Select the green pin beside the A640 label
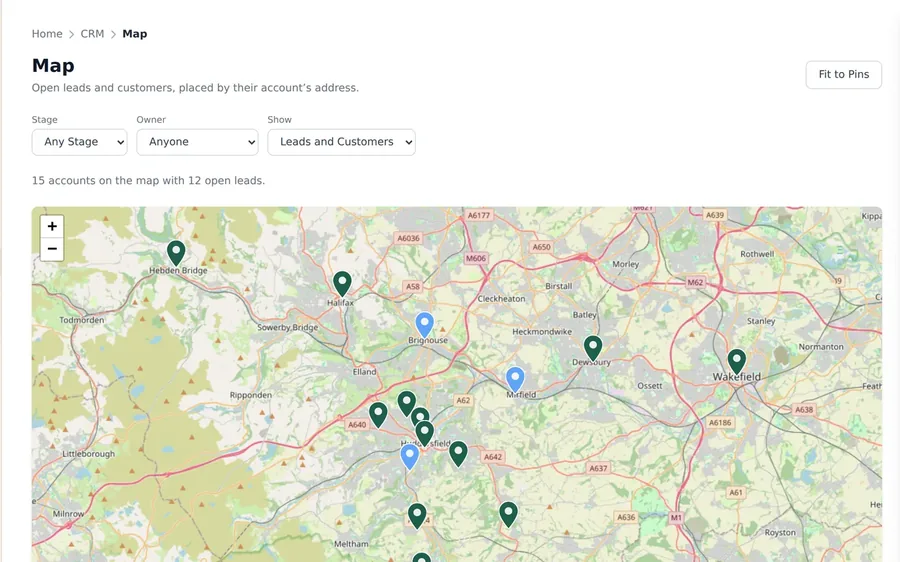This screenshot has width=900, height=562. 378,415
